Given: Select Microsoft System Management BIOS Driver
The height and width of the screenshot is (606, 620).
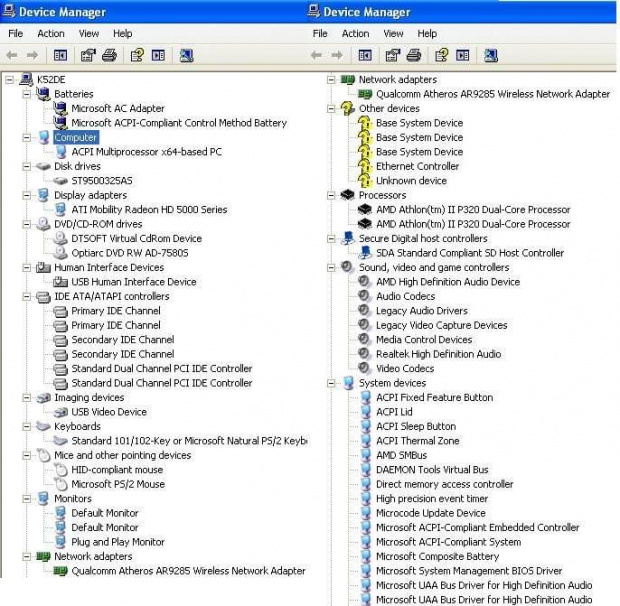Looking at the screenshot, I should [469, 570].
